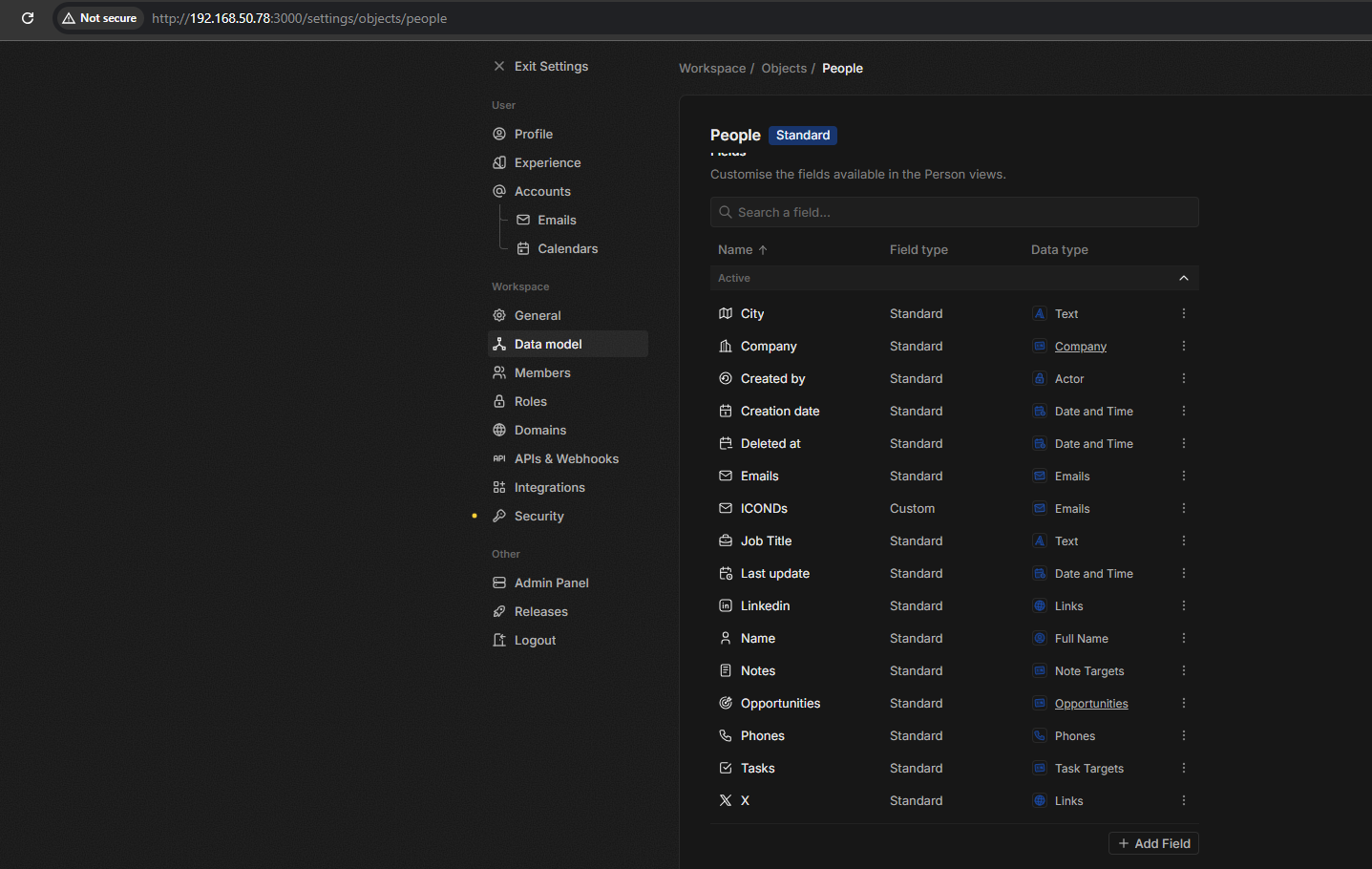Open the Opportunities data type link

1091,704
